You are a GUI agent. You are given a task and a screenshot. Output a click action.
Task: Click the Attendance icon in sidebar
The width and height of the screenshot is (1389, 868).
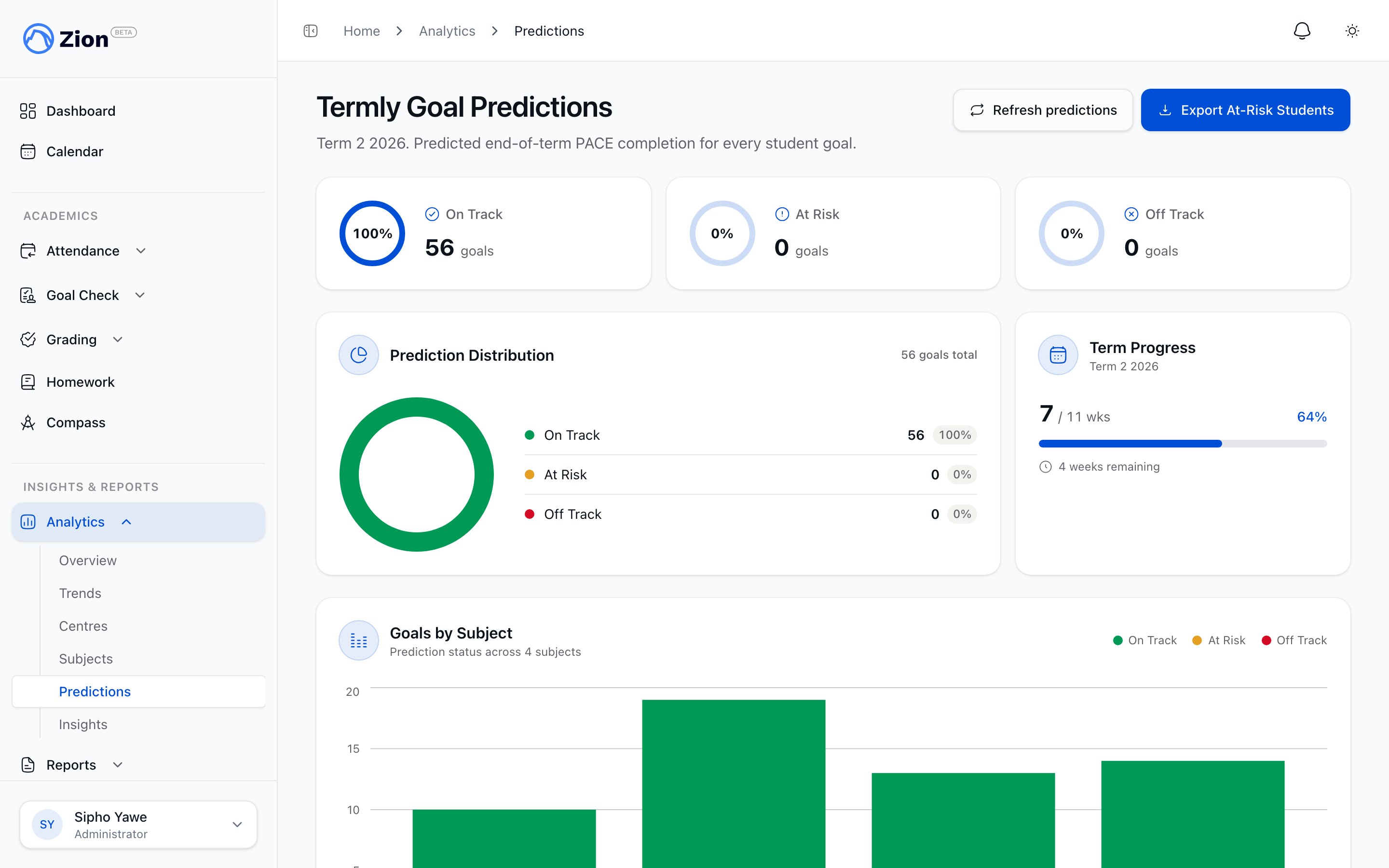tap(27, 251)
